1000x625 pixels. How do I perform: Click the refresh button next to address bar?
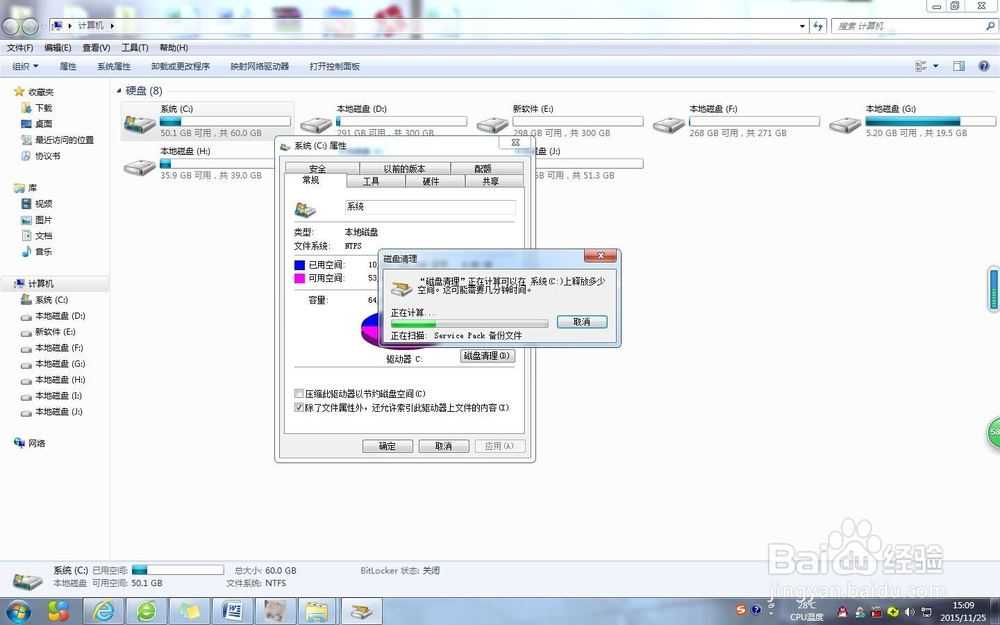click(x=818, y=26)
